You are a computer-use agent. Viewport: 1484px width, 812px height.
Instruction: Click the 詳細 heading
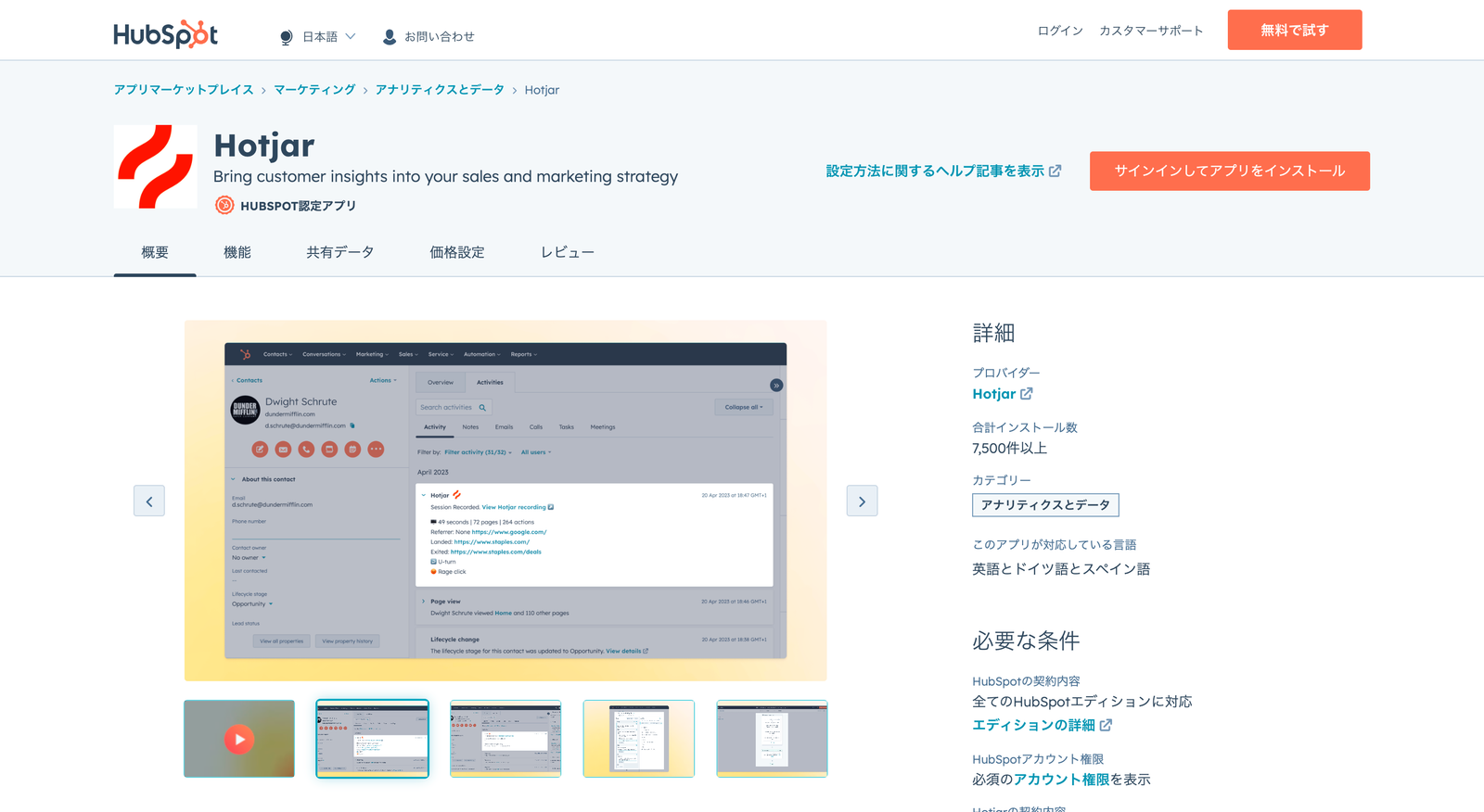[993, 333]
